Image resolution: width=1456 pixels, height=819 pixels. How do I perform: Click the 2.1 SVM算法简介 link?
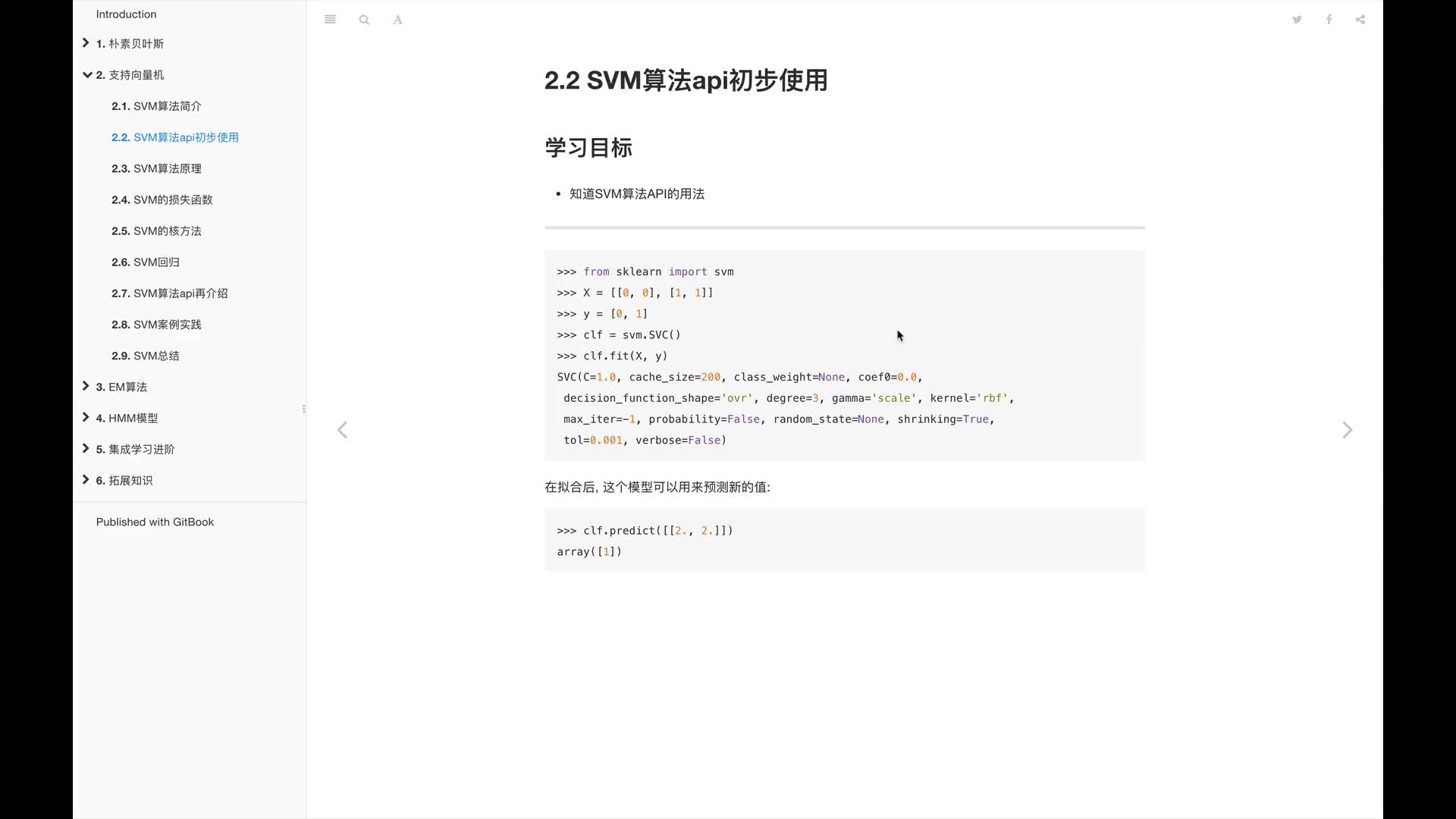tap(157, 106)
